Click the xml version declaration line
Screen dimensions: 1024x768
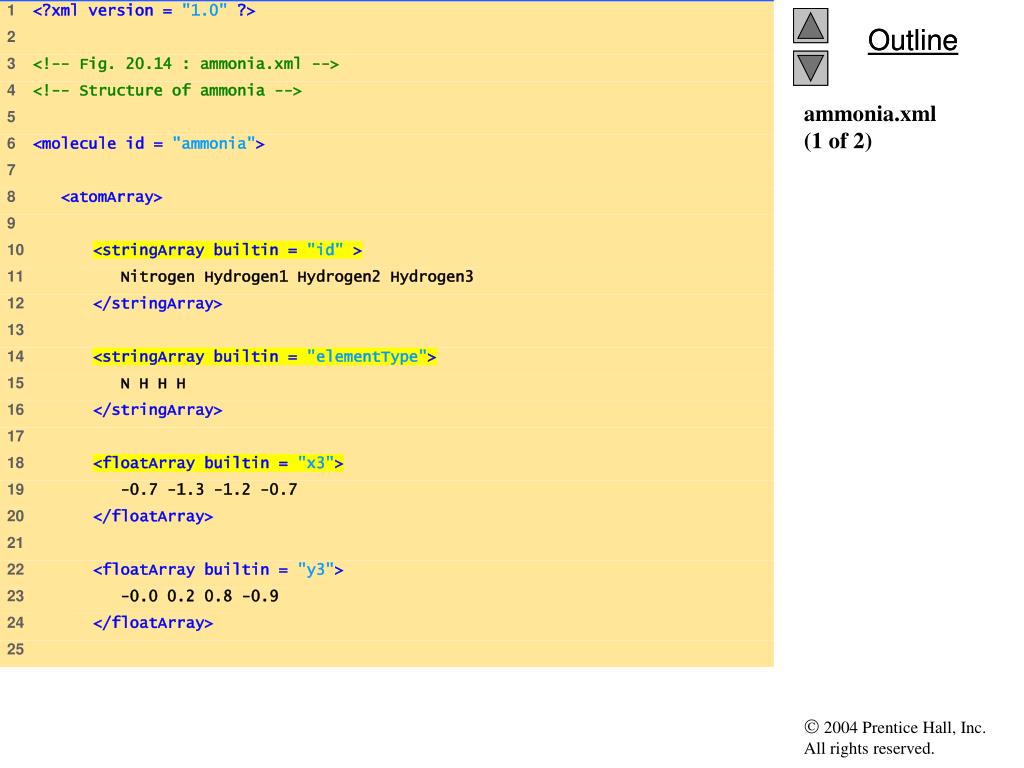click(x=144, y=10)
